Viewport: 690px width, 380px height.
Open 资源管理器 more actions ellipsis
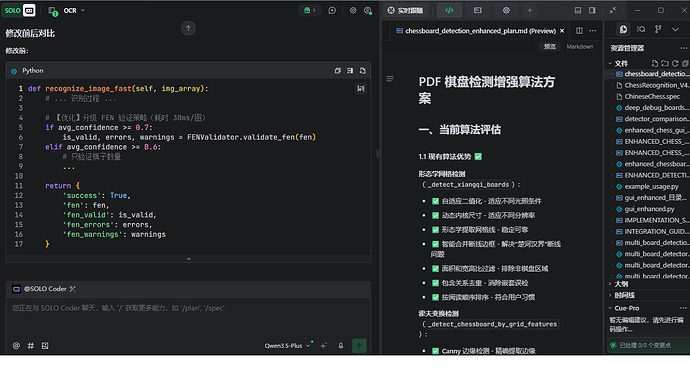683,48
